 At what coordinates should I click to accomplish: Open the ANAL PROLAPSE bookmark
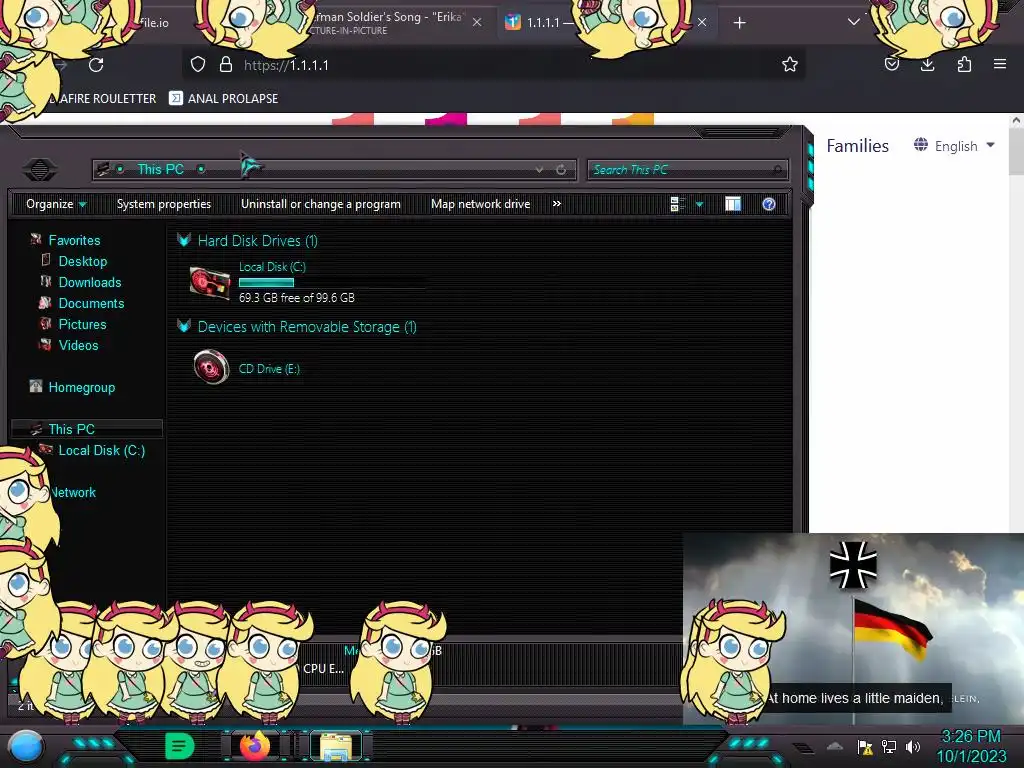coord(223,99)
